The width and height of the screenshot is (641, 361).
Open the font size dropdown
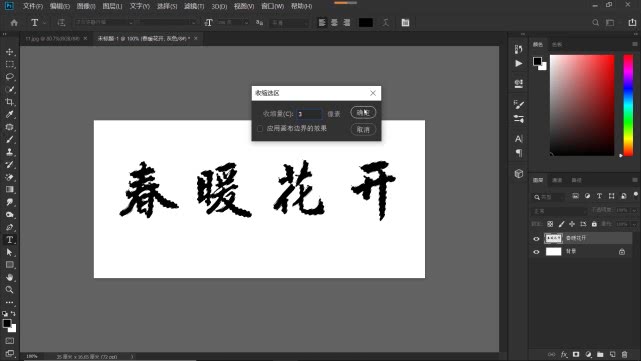coord(233,22)
